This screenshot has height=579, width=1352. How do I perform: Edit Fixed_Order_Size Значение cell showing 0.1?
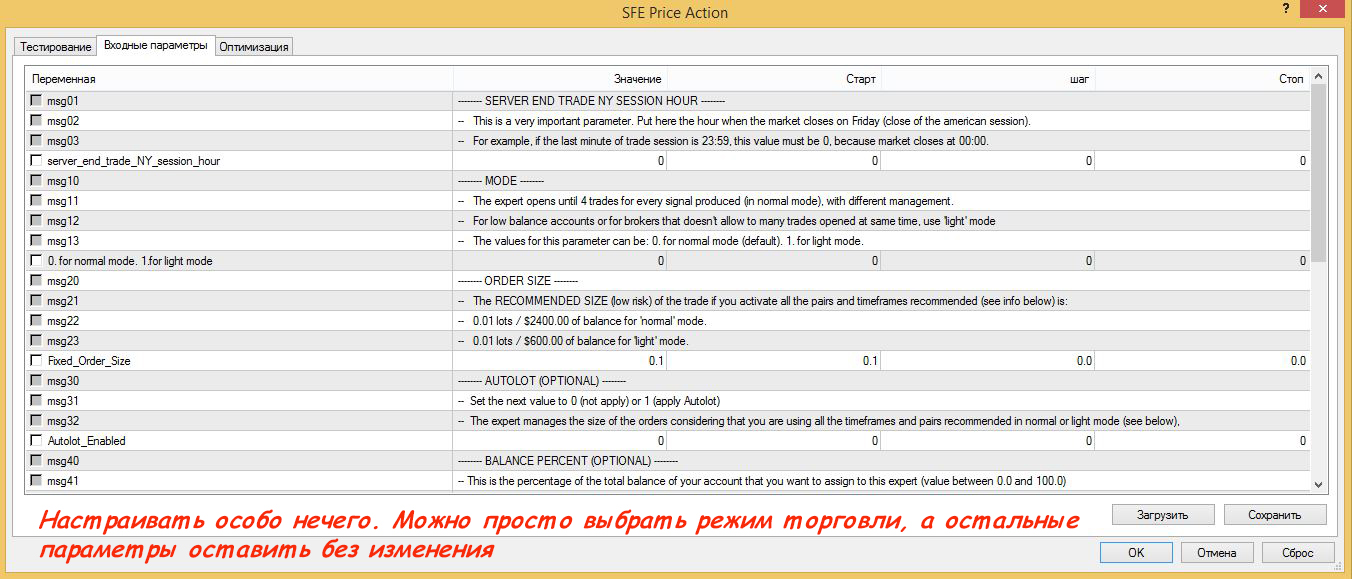pyautogui.click(x=560, y=361)
